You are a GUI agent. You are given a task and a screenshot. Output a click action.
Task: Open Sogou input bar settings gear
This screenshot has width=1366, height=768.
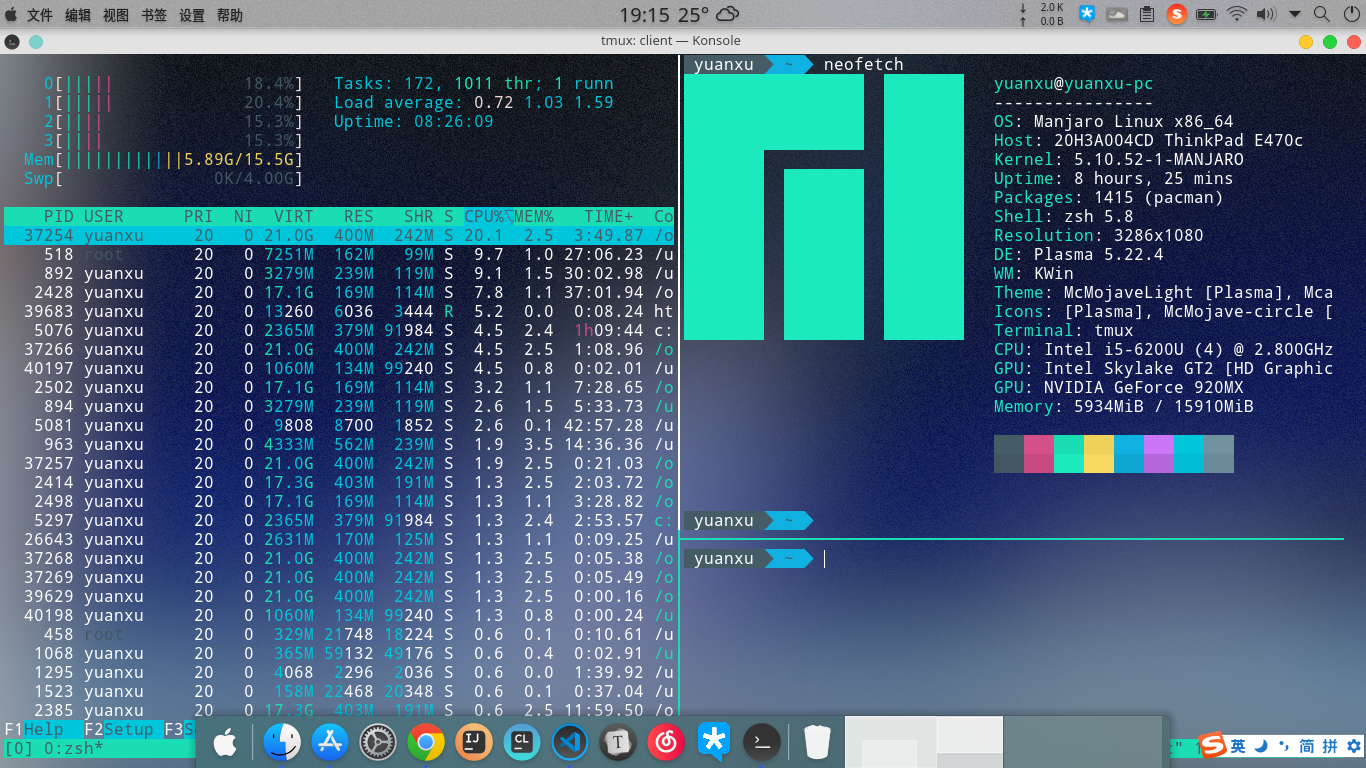point(1354,746)
